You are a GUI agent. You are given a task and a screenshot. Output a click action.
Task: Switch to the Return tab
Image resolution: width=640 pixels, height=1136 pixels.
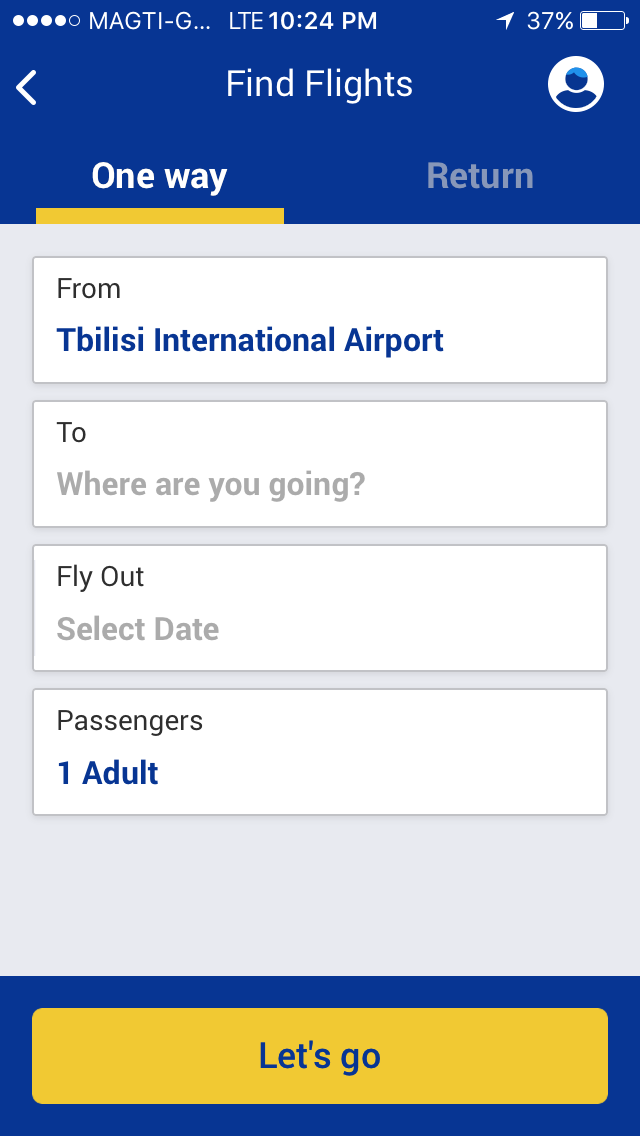coord(480,176)
